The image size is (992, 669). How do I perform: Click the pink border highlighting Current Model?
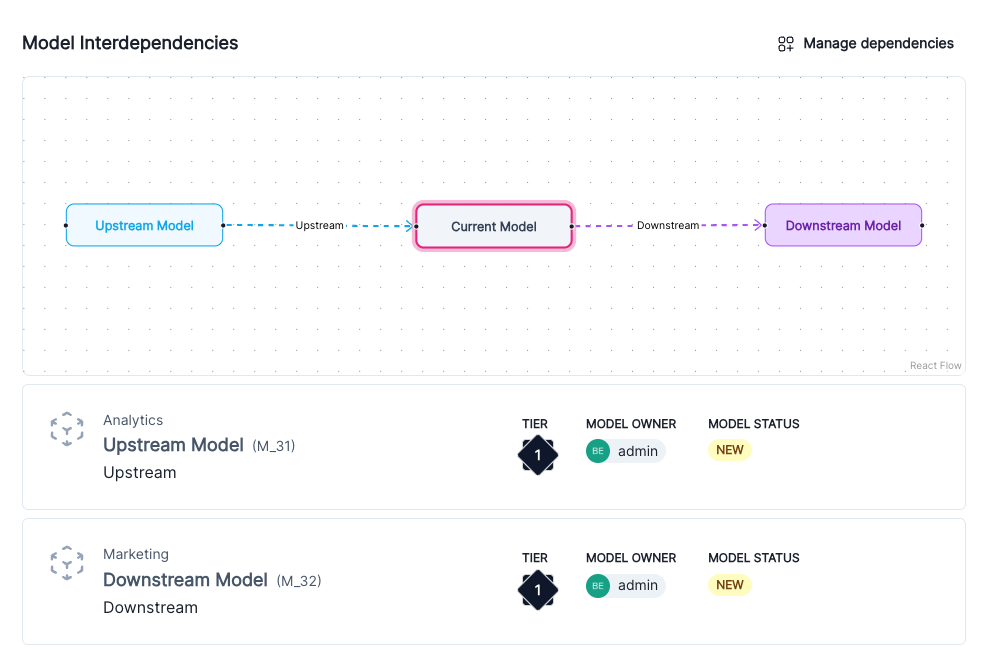tap(493, 204)
